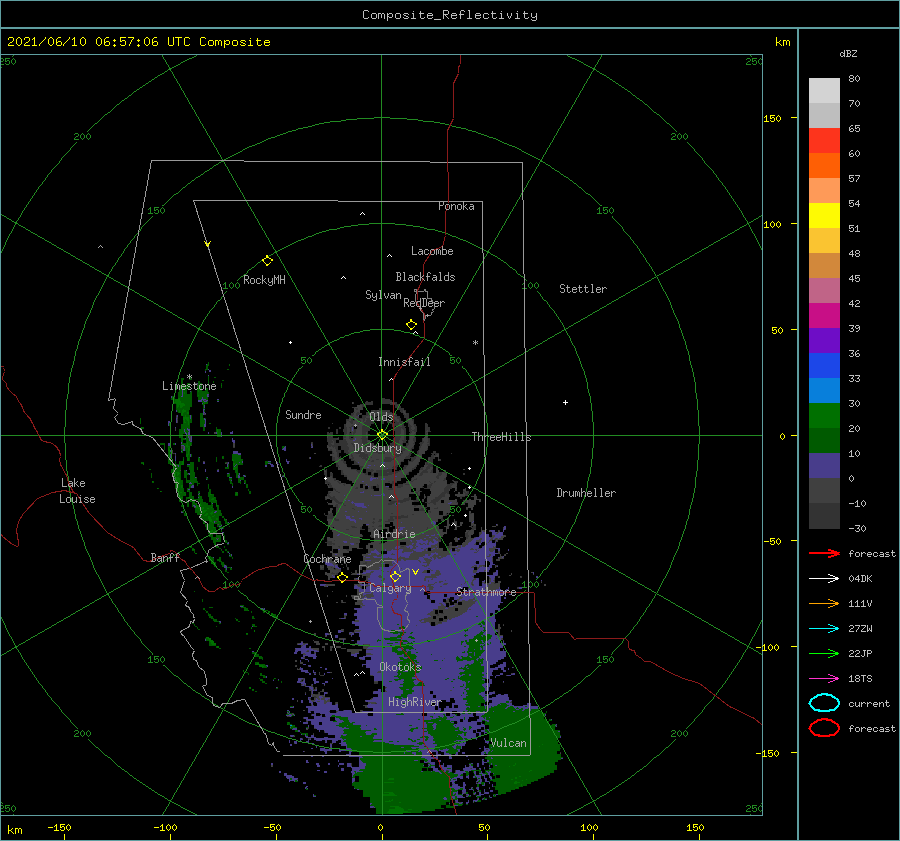Pick the magenta swatch between 42 and 39 dBZ
Viewport: 900px width, 841px height.
(824, 316)
